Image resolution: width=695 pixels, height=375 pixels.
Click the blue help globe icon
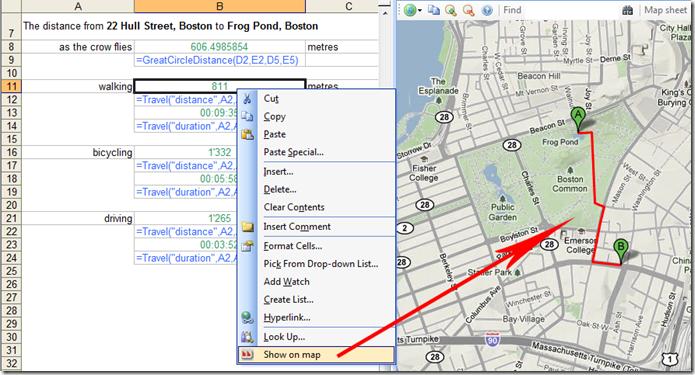pyautogui.click(x=487, y=10)
